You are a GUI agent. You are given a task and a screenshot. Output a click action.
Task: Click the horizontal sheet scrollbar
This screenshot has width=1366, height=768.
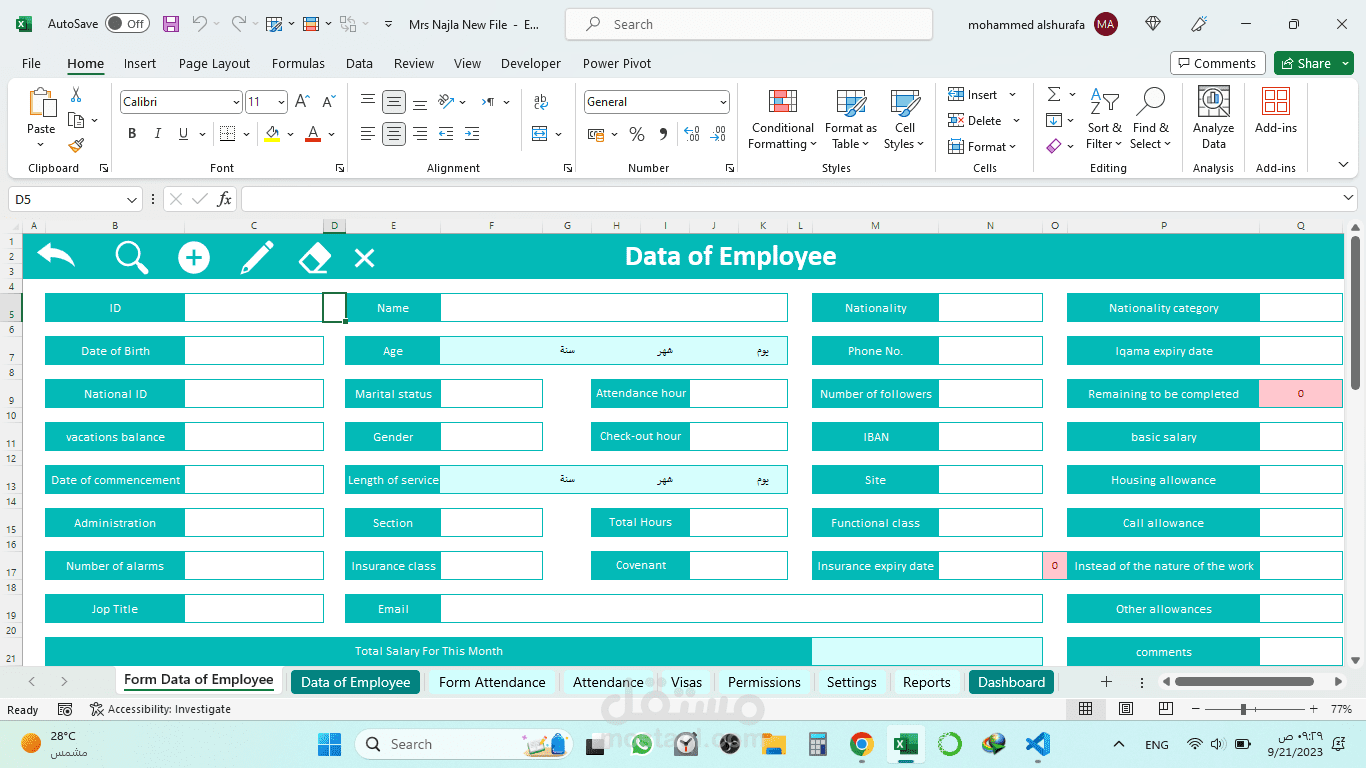[1244, 682]
